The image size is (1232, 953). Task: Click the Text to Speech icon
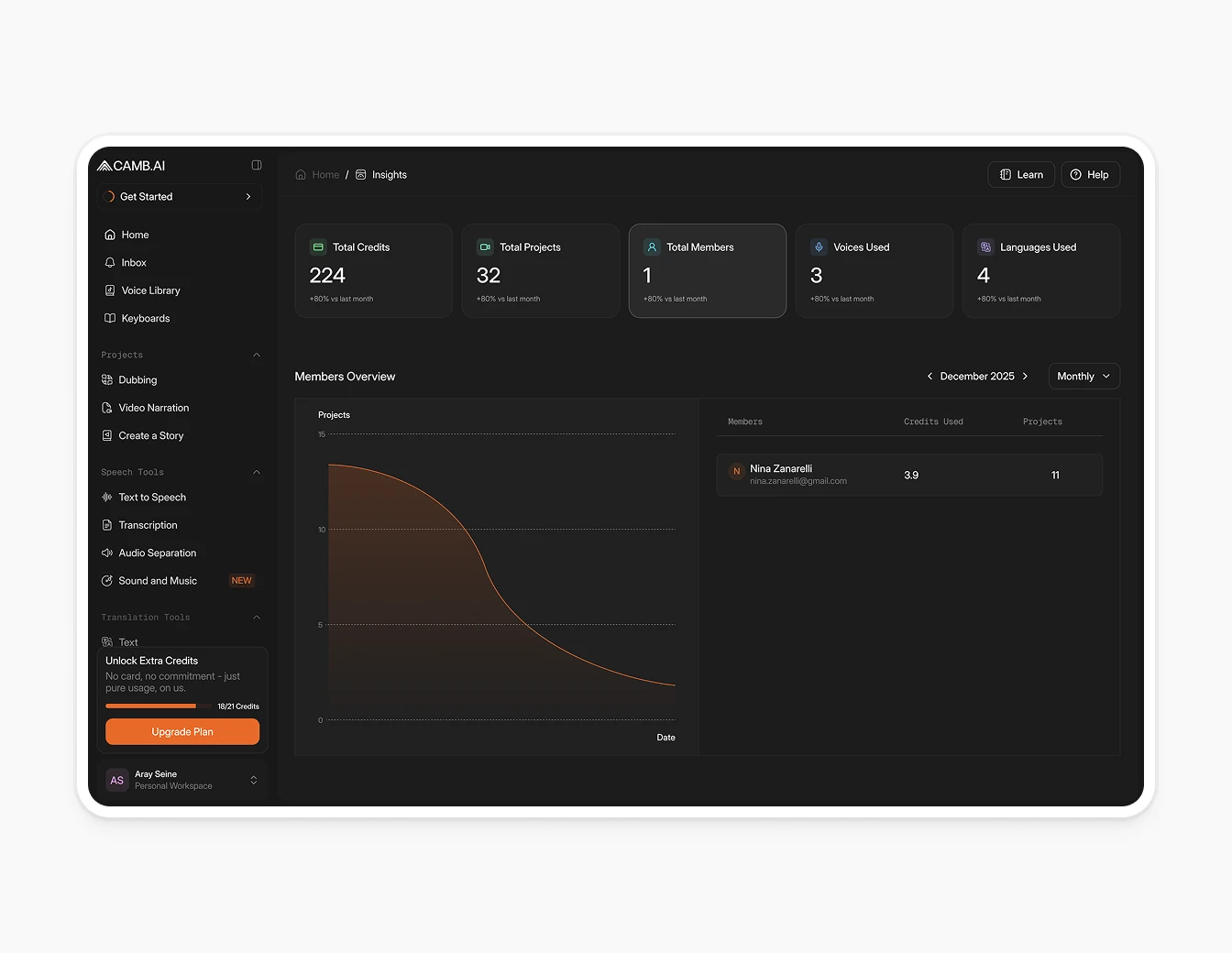[108, 497]
